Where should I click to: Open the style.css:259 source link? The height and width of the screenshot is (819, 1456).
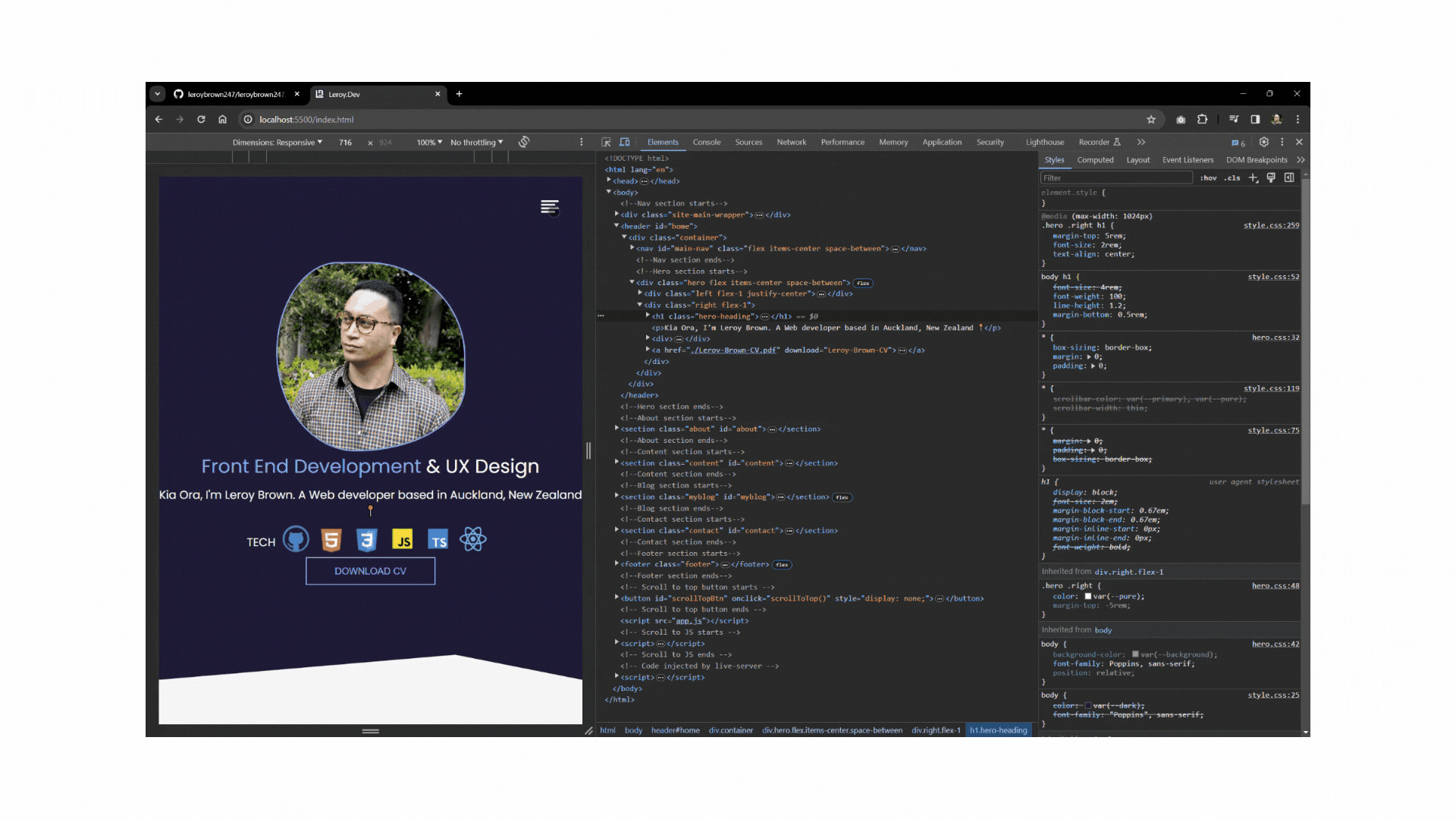pos(1271,226)
